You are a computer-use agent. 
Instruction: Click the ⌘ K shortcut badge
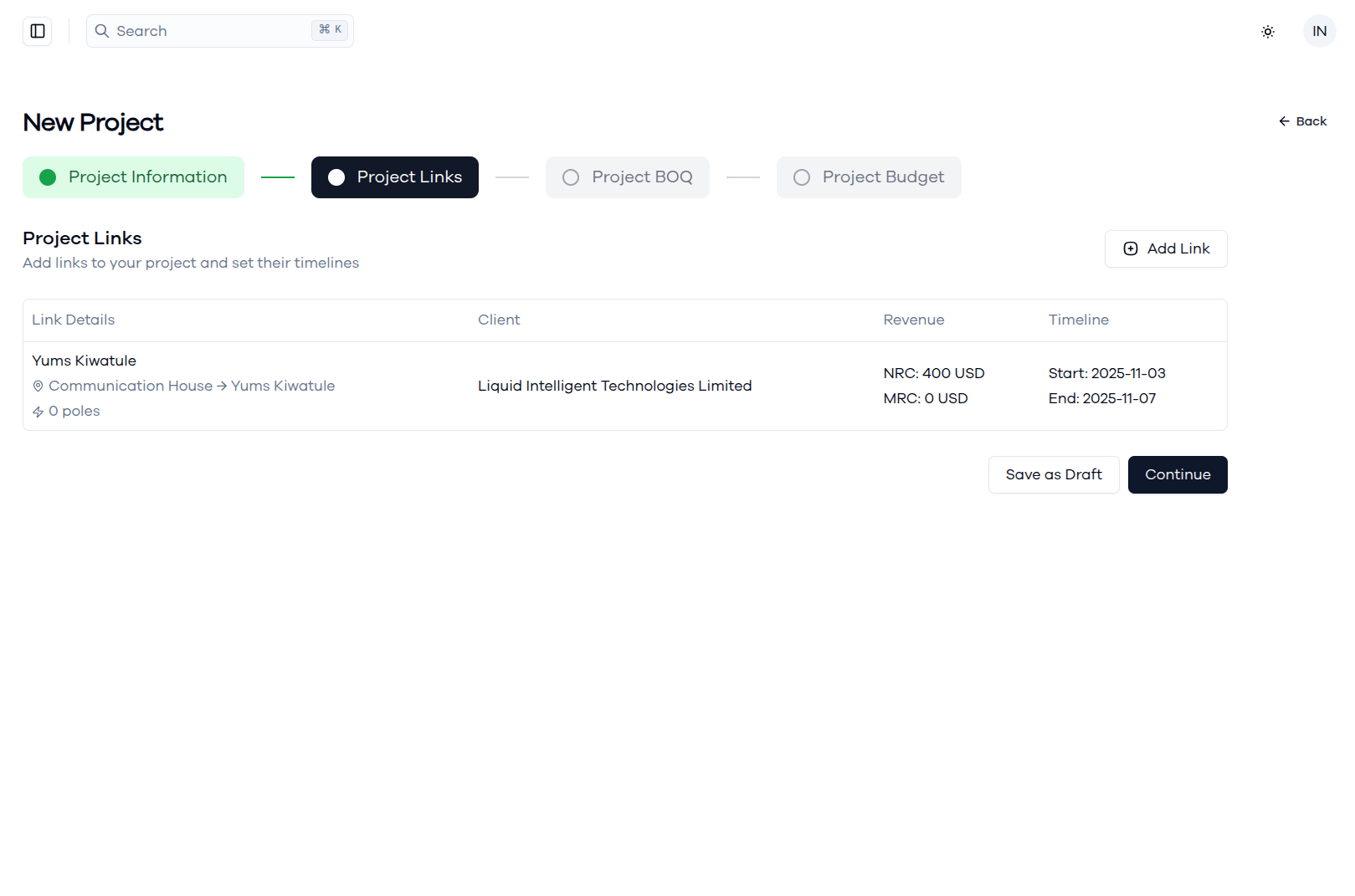pyautogui.click(x=330, y=29)
